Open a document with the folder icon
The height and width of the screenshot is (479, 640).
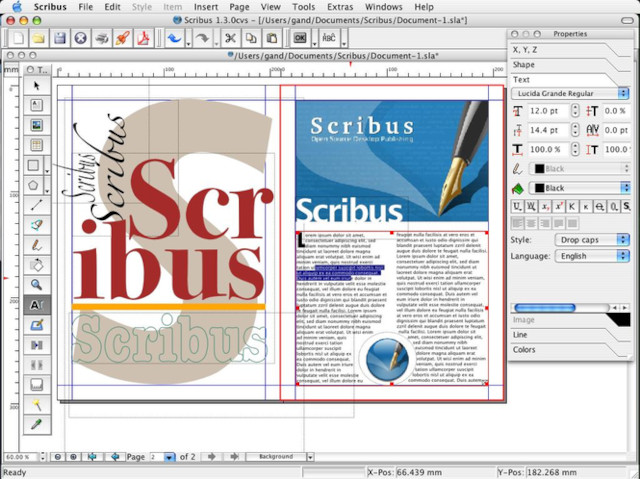(39, 38)
